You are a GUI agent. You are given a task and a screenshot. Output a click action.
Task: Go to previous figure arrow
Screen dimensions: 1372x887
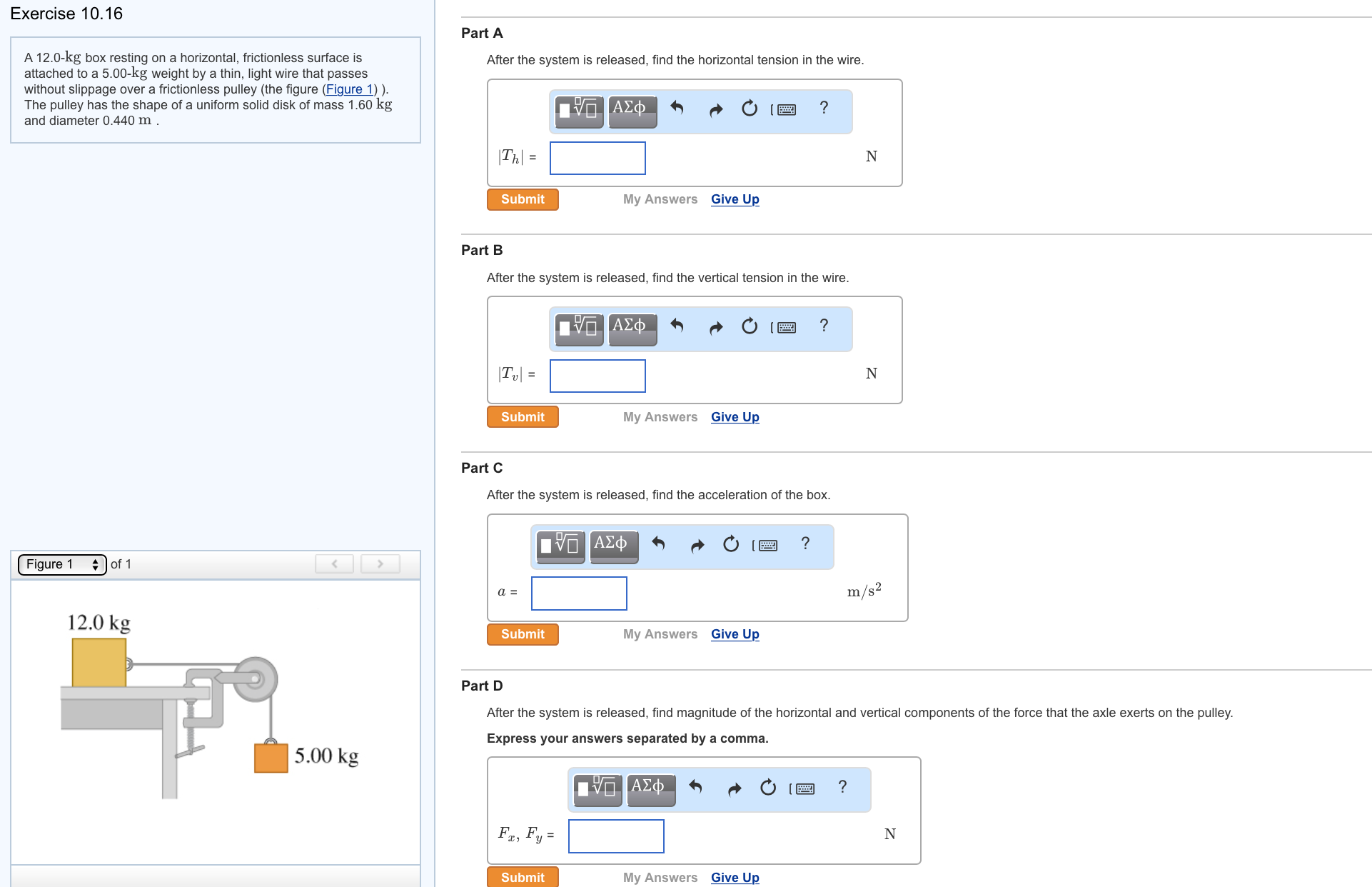[335, 564]
